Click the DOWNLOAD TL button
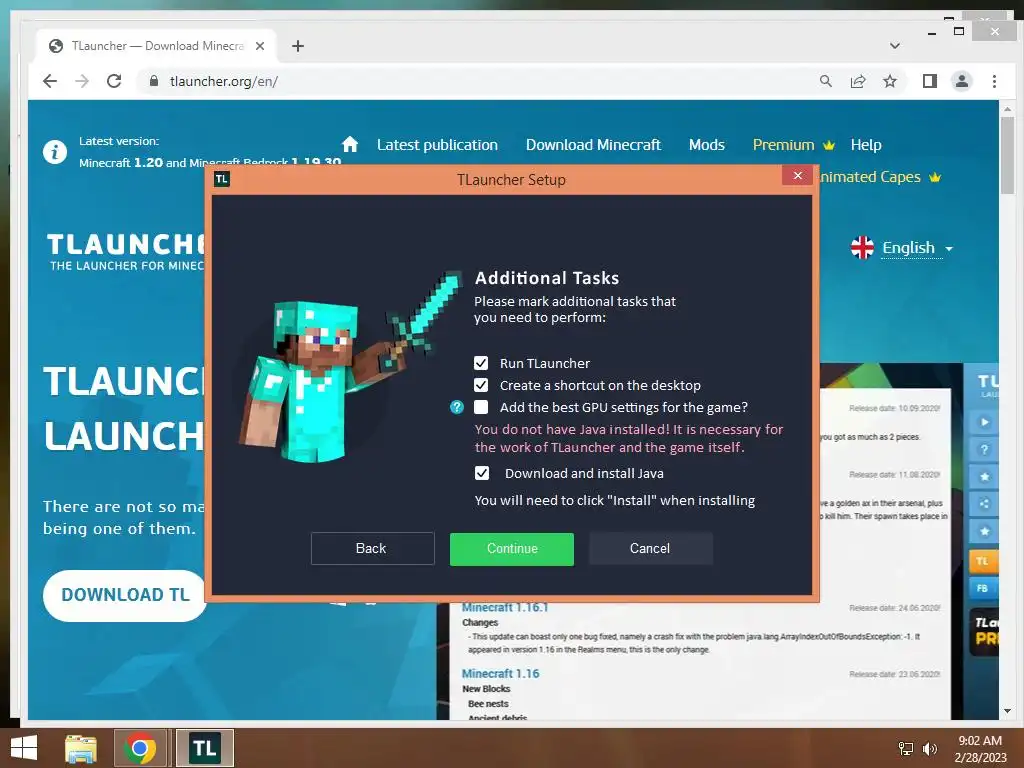This screenshot has height=768, width=1024. [x=125, y=595]
